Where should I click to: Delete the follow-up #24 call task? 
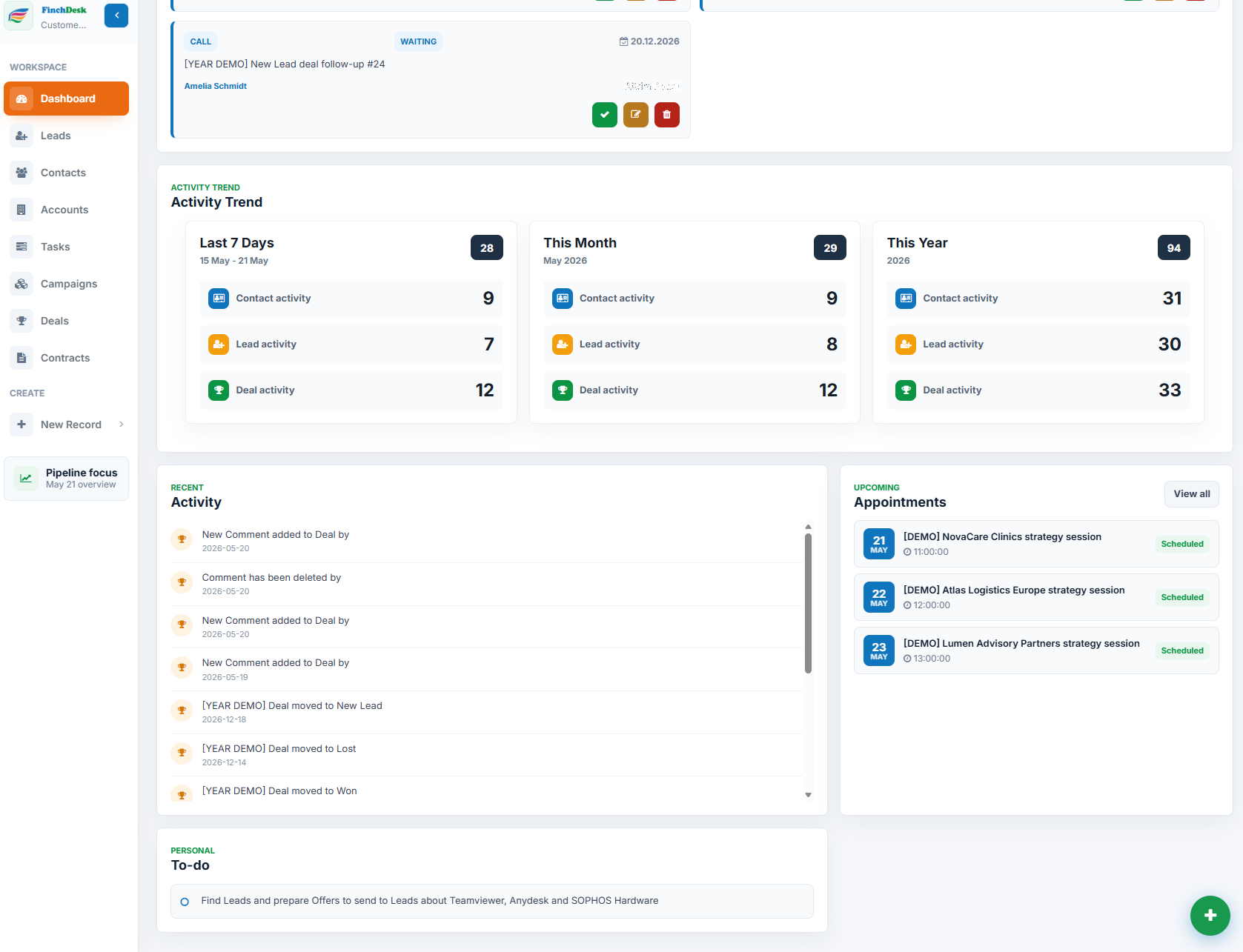667,115
